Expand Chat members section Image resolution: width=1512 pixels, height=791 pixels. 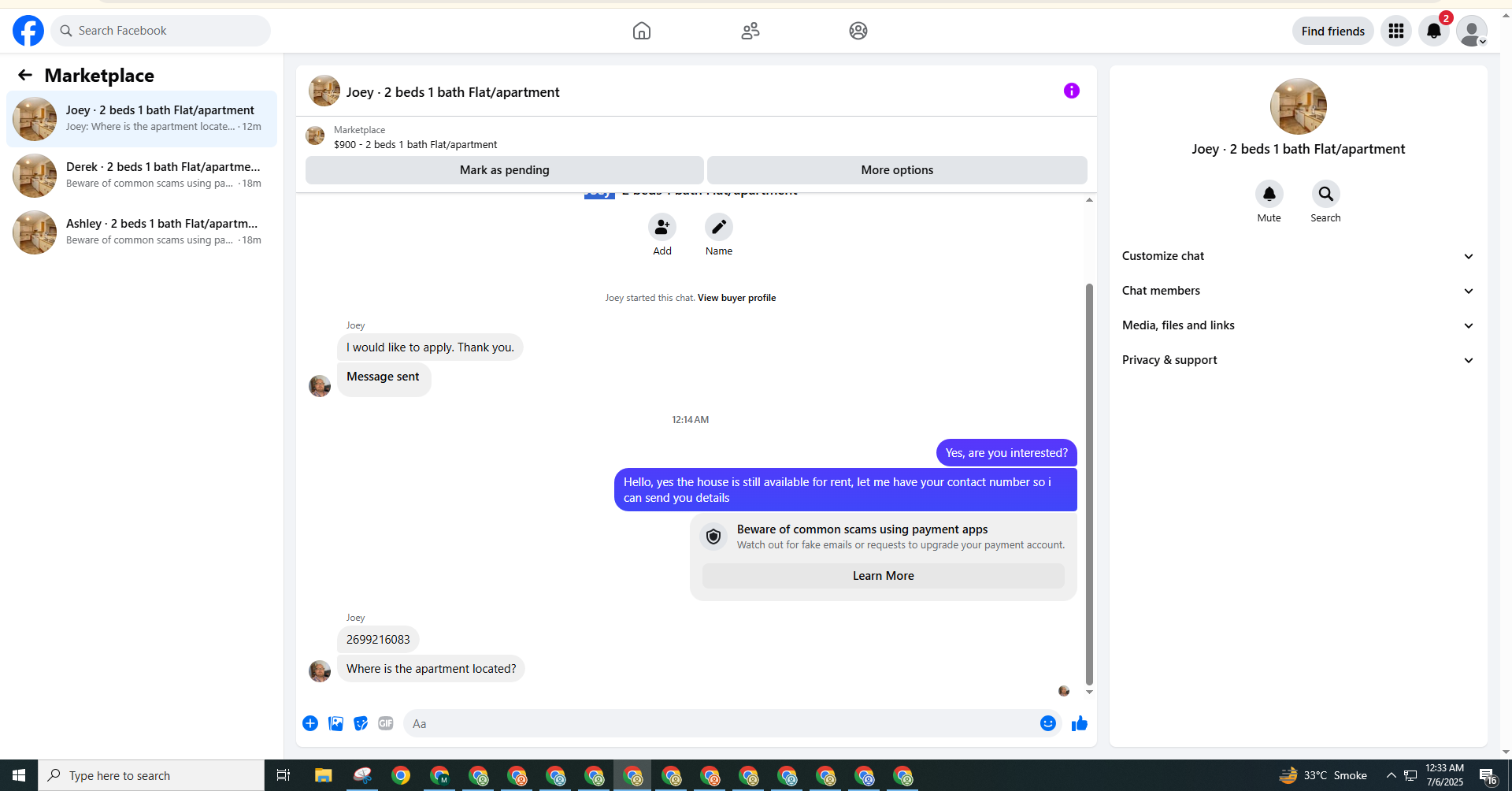click(1299, 291)
